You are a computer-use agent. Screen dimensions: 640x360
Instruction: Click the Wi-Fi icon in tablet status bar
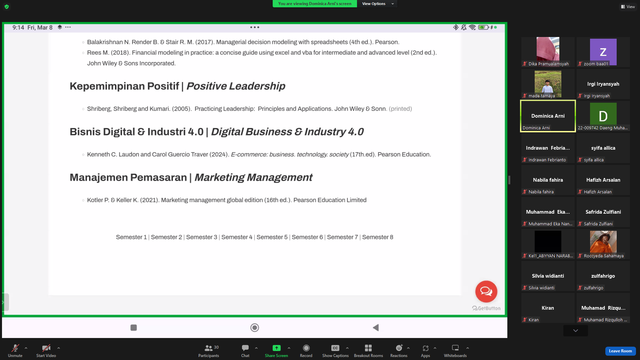(472, 27)
